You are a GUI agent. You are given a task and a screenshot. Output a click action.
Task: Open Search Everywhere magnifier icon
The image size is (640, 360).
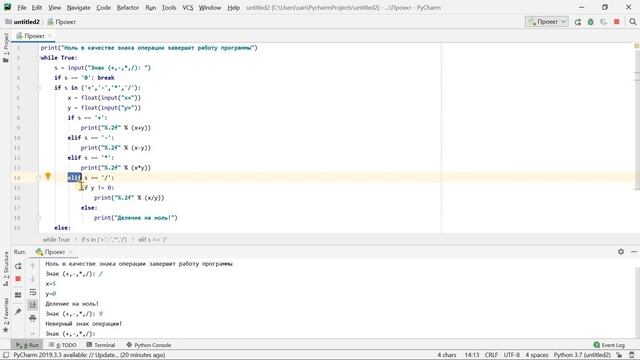[x=633, y=22]
